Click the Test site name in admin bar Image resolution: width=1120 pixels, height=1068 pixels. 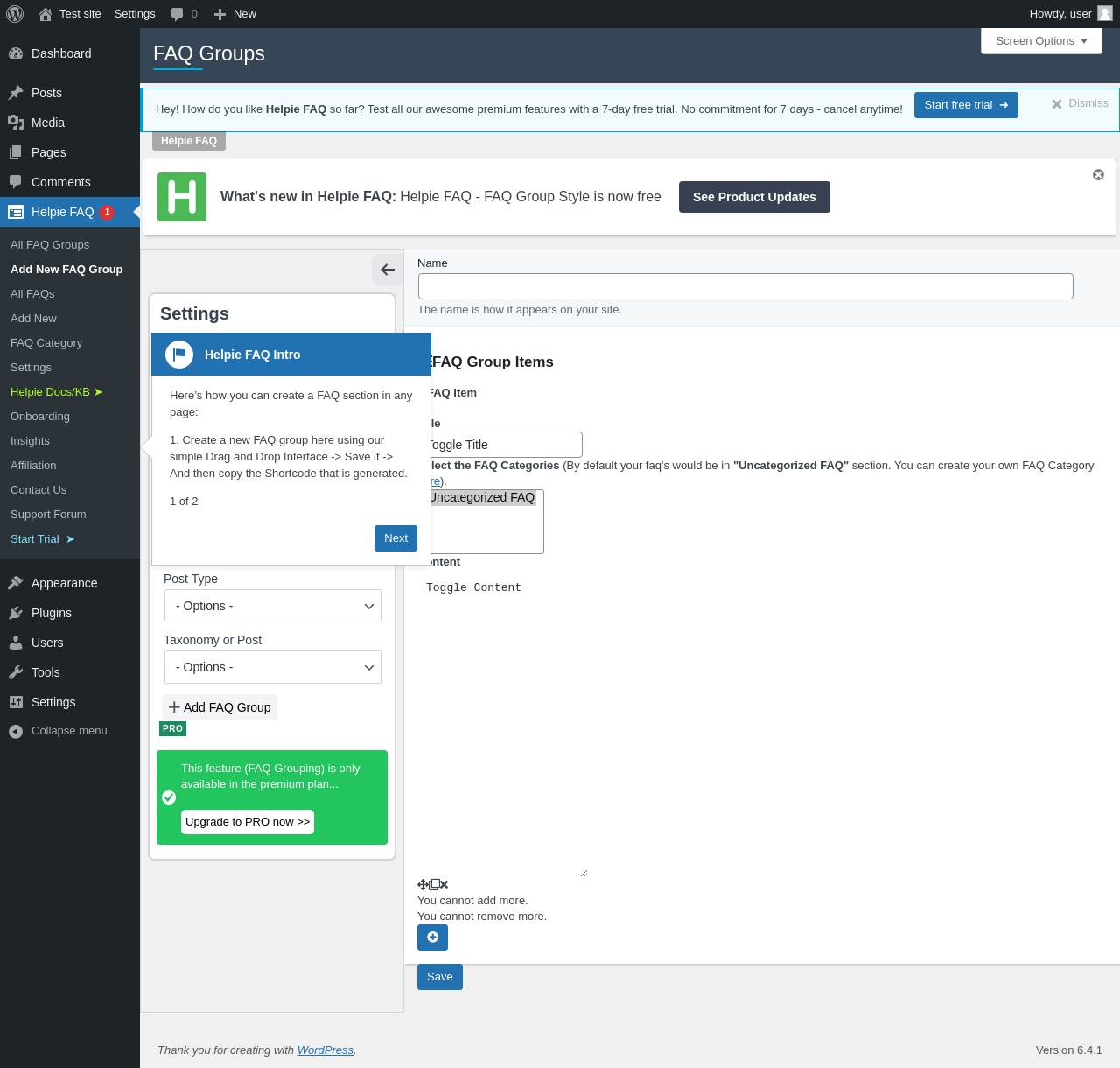[x=80, y=14]
